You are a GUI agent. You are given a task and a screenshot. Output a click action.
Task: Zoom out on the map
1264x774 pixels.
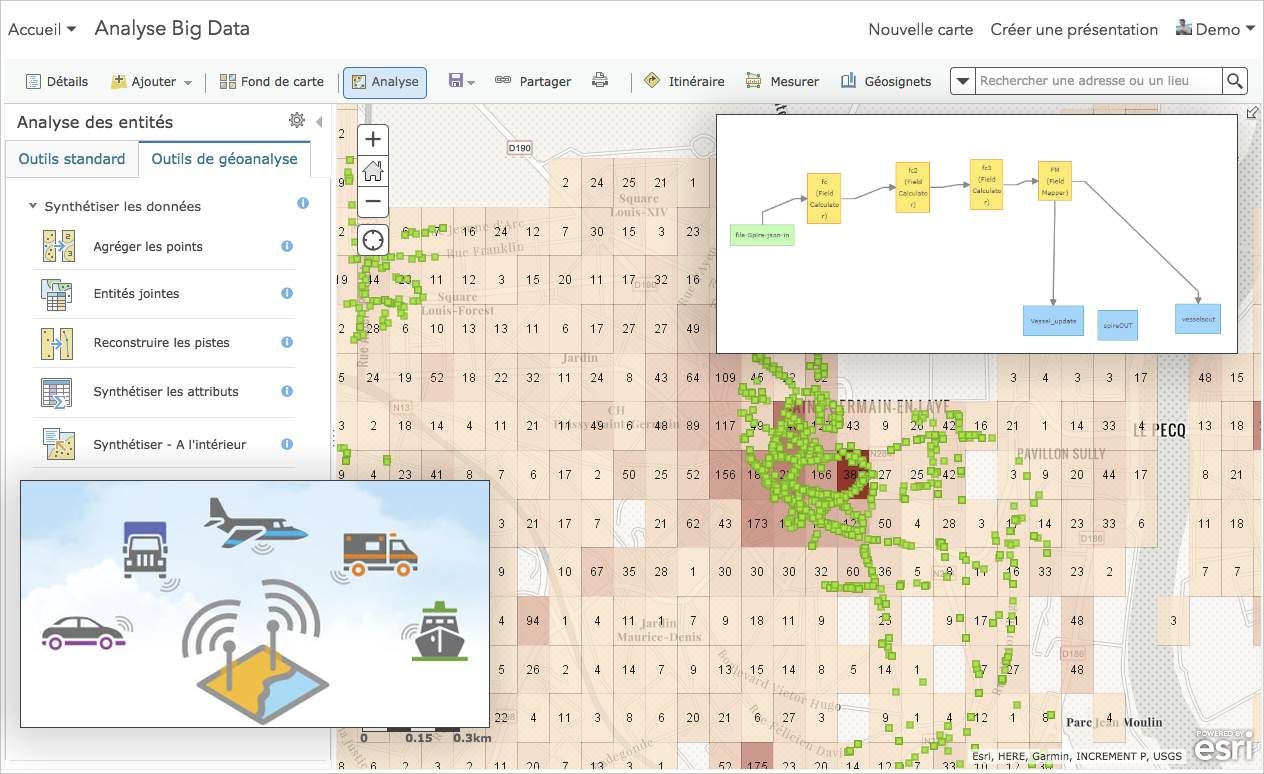[373, 201]
